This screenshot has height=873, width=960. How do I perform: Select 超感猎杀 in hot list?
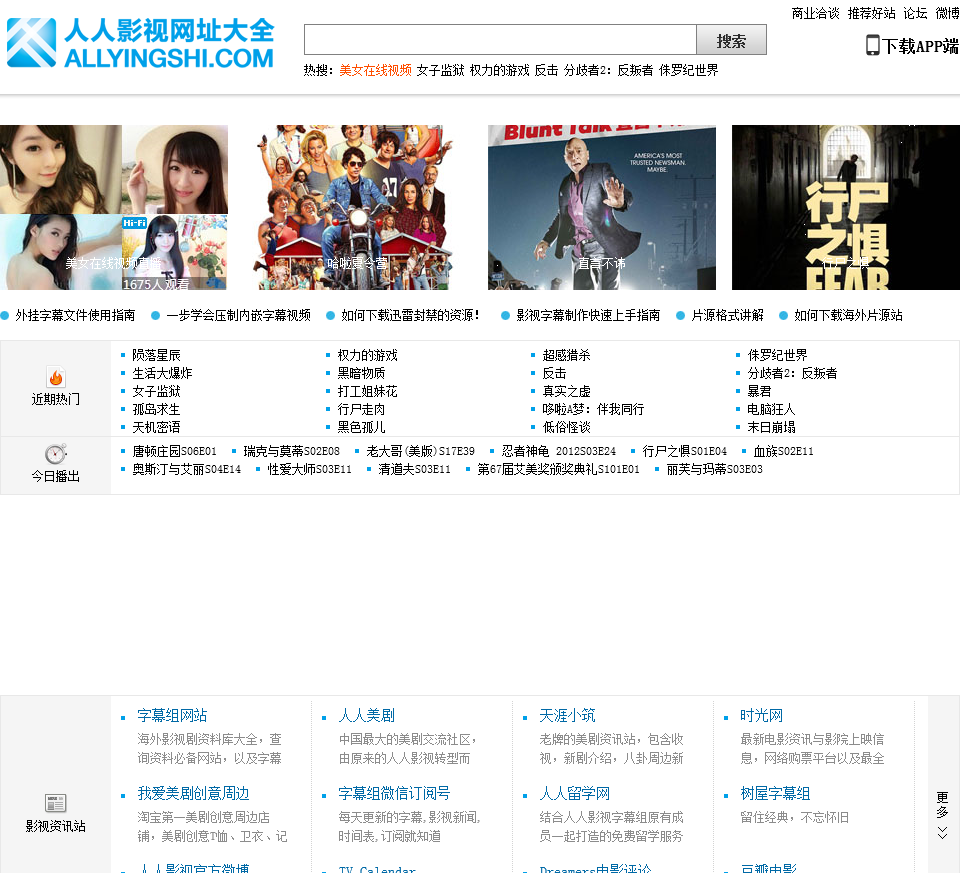tap(566, 355)
